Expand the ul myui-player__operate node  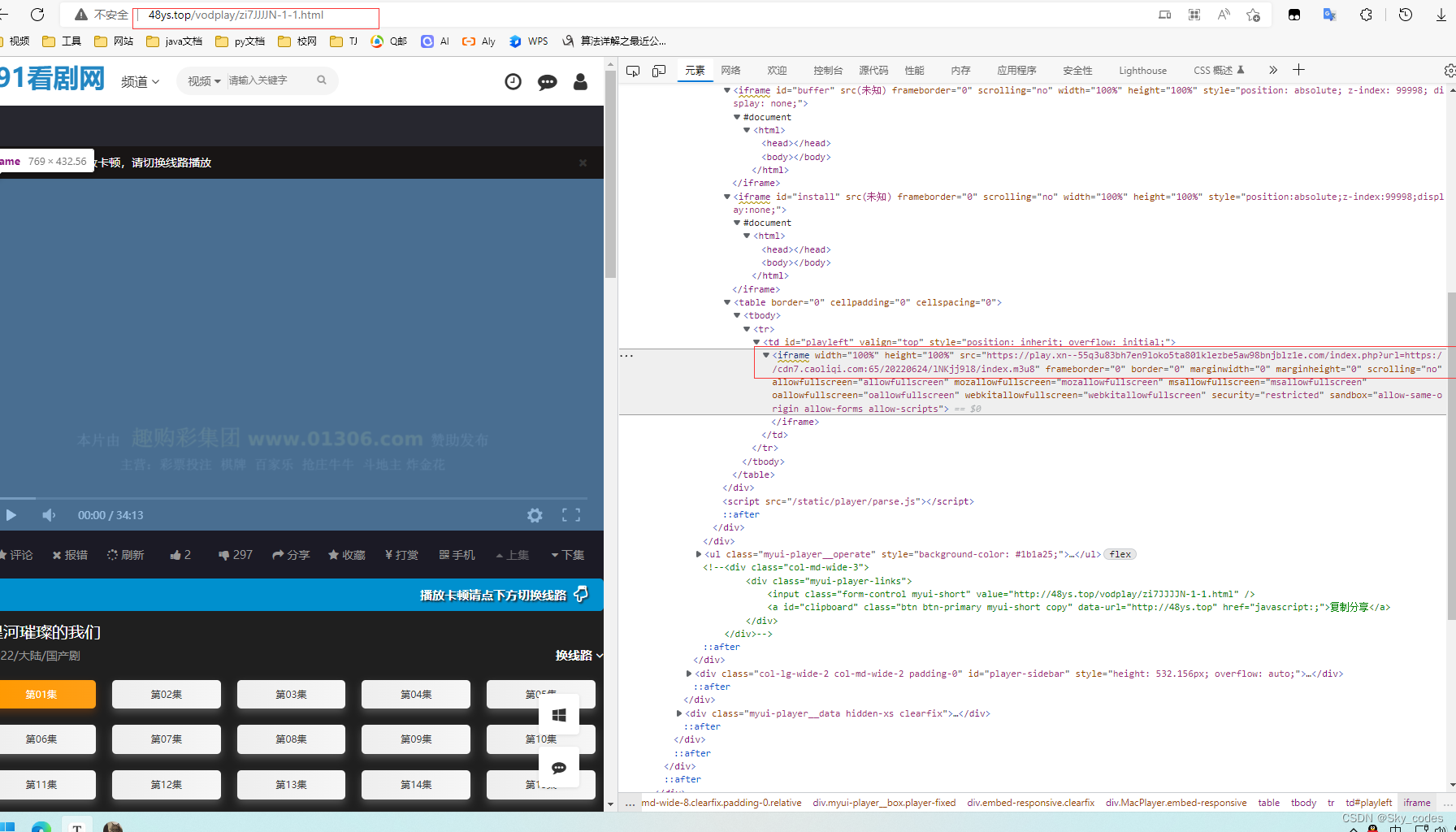[x=699, y=554]
